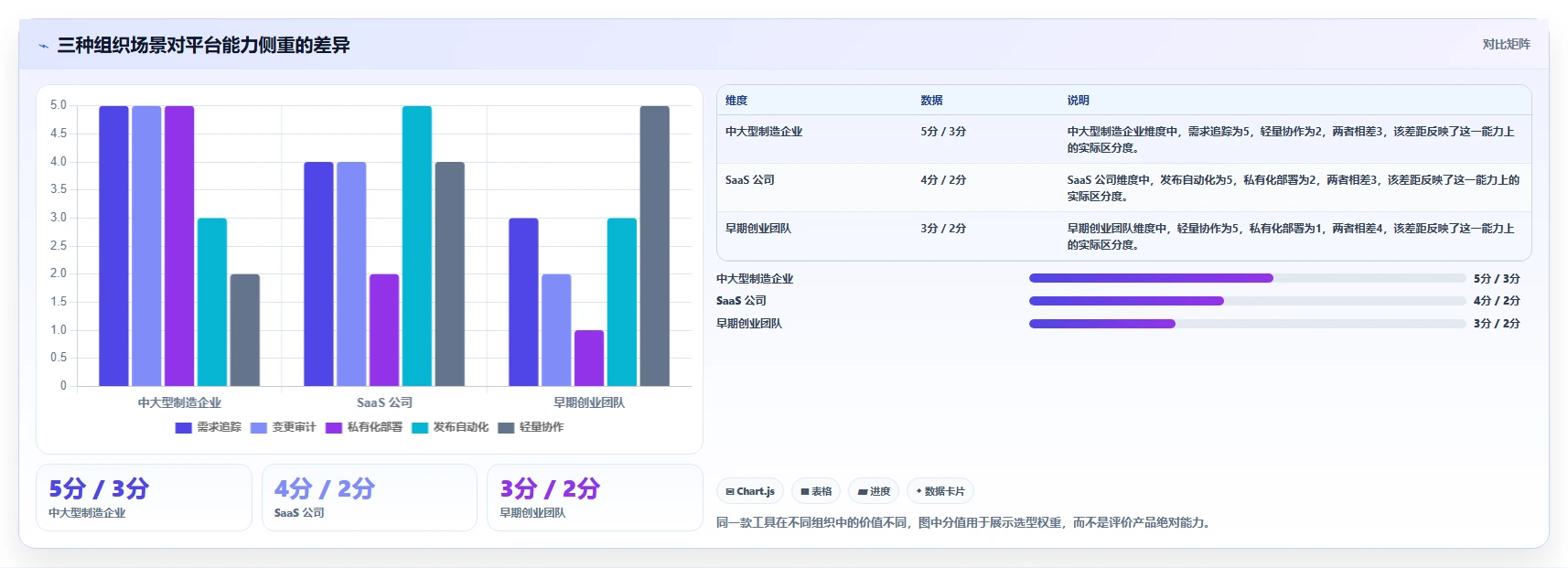
Task: Click the 需求追踪 bar in SaaS 公司 group
Action: 318,274
